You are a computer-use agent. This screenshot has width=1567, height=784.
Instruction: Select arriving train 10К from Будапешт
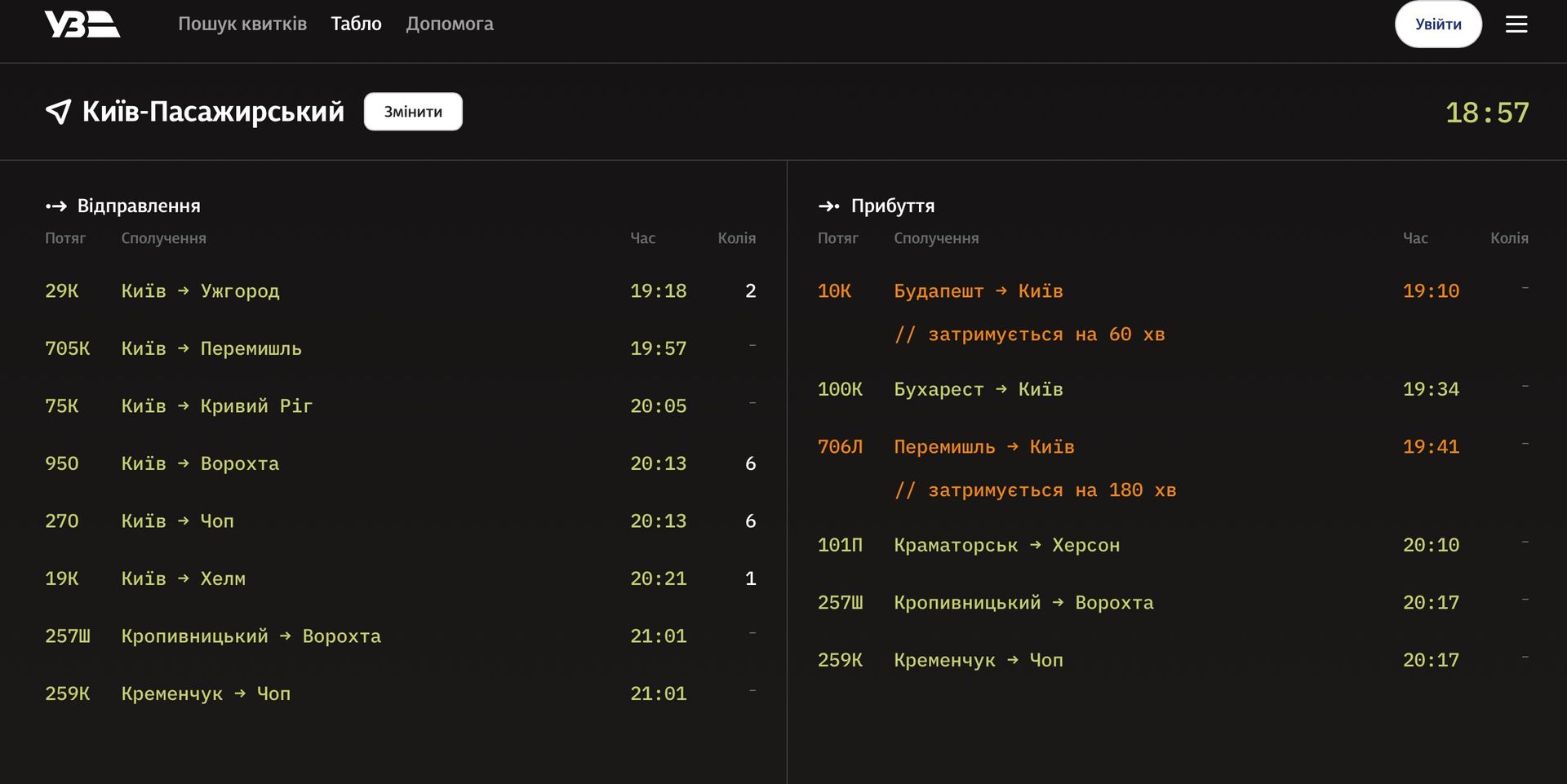click(978, 291)
